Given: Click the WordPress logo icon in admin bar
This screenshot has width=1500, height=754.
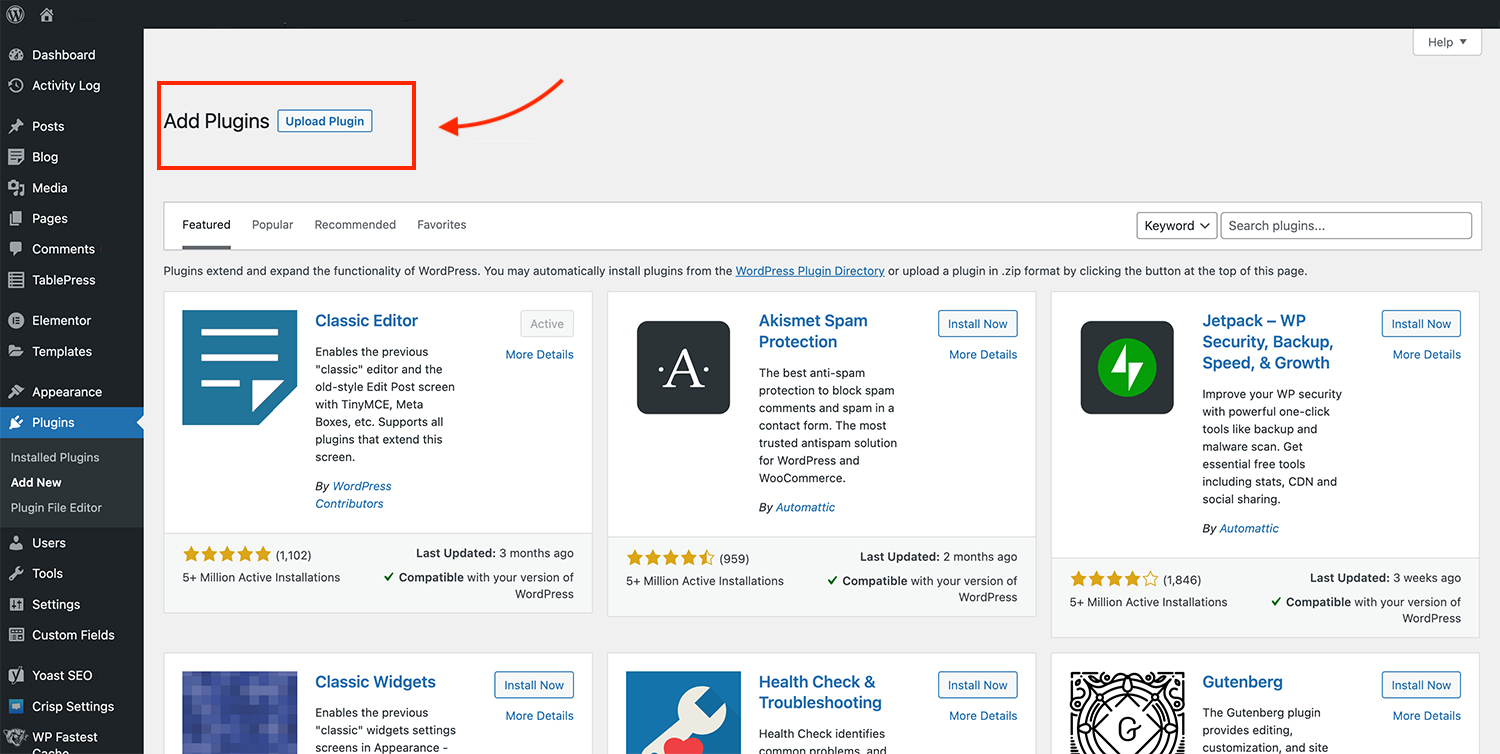Looking at the screenshot, I should [x=15, y=14].
